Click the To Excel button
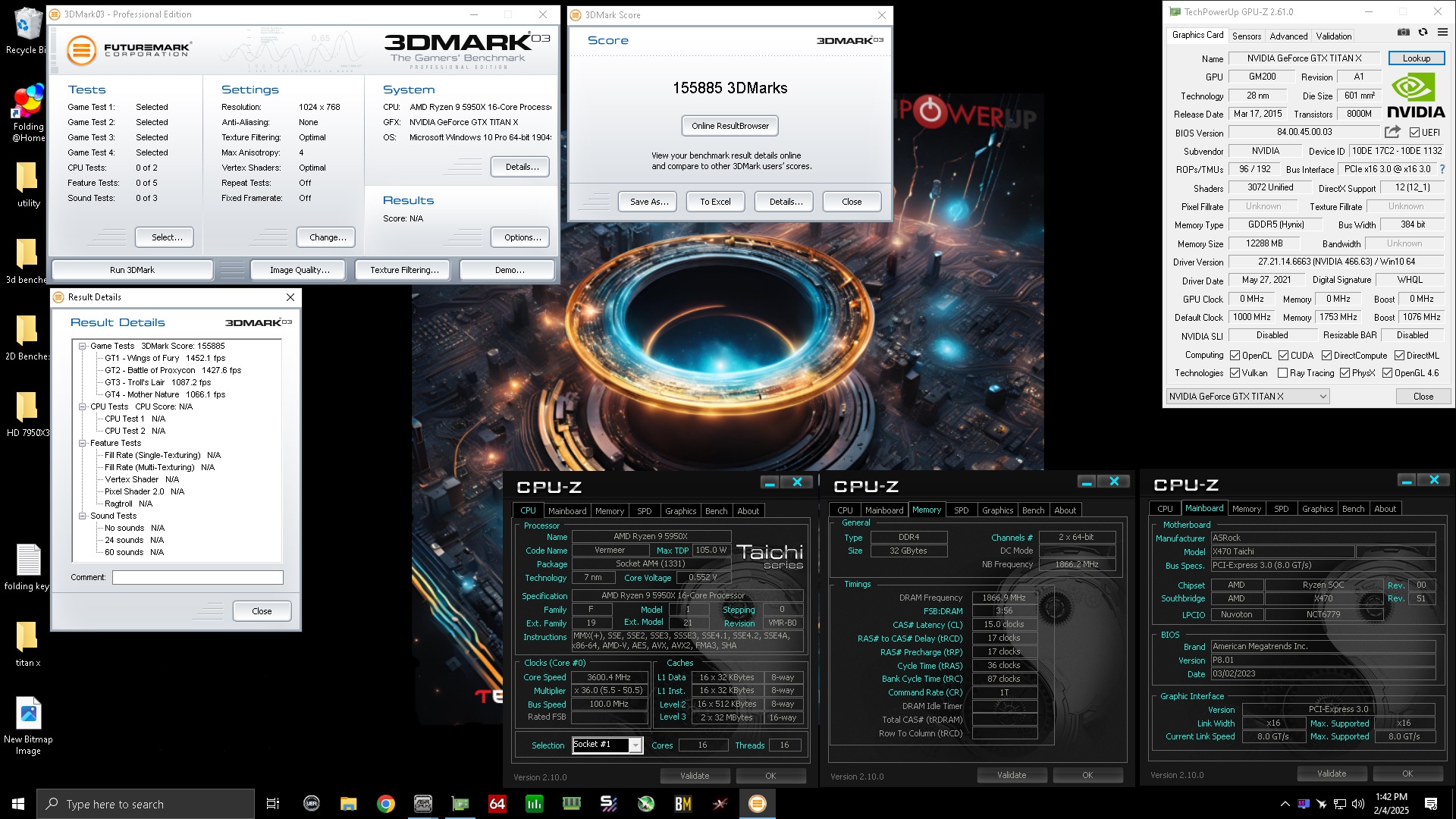 (x=715, y=202)
